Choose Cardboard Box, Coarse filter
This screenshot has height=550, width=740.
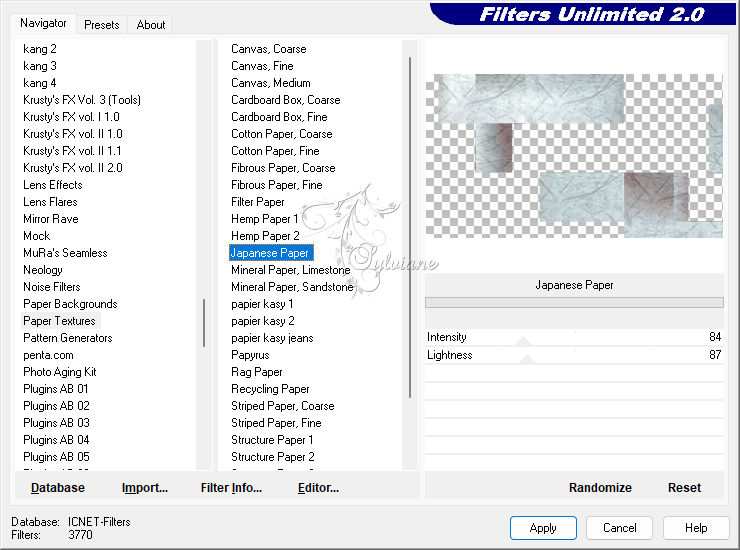(x=286, y=100)
